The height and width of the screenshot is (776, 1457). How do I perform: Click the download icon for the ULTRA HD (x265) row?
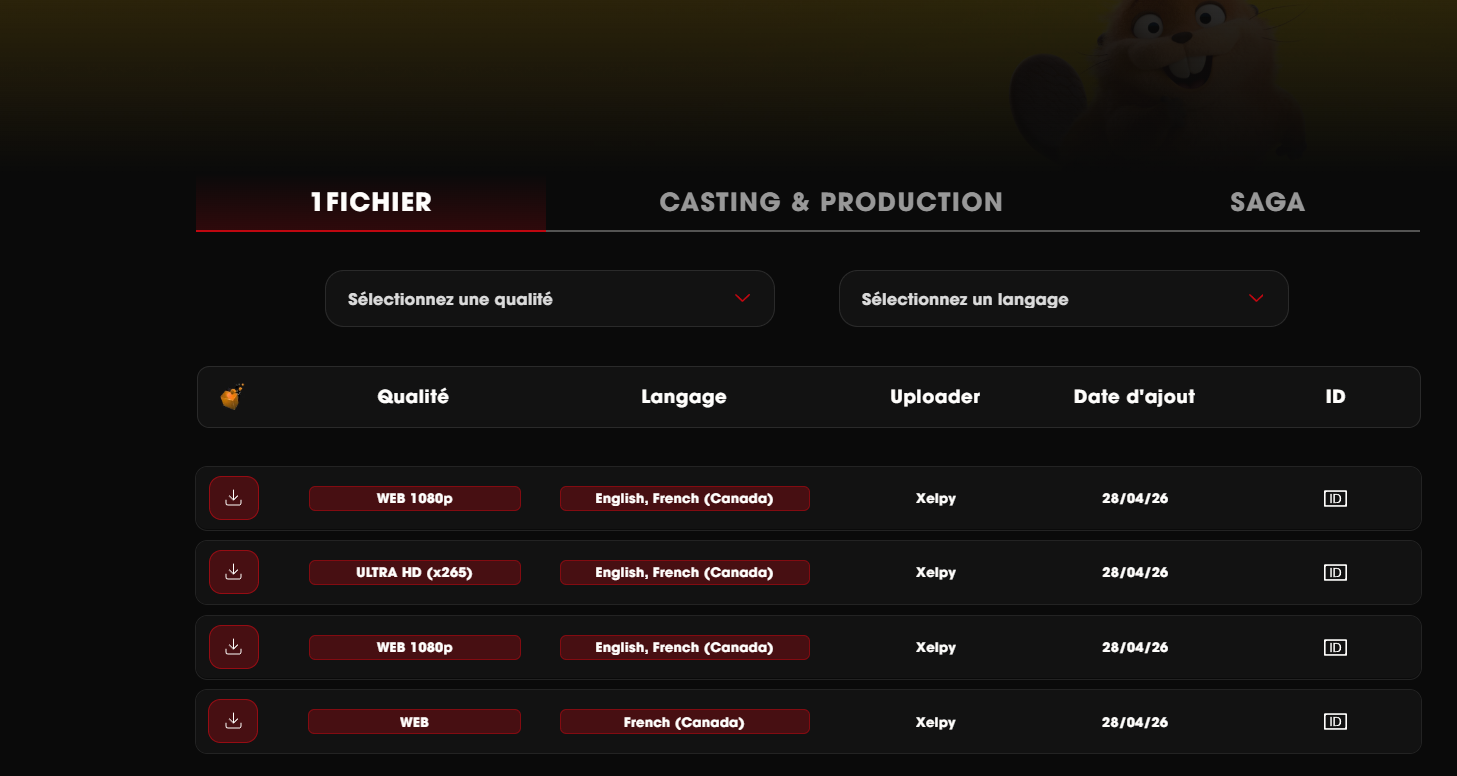233,572
